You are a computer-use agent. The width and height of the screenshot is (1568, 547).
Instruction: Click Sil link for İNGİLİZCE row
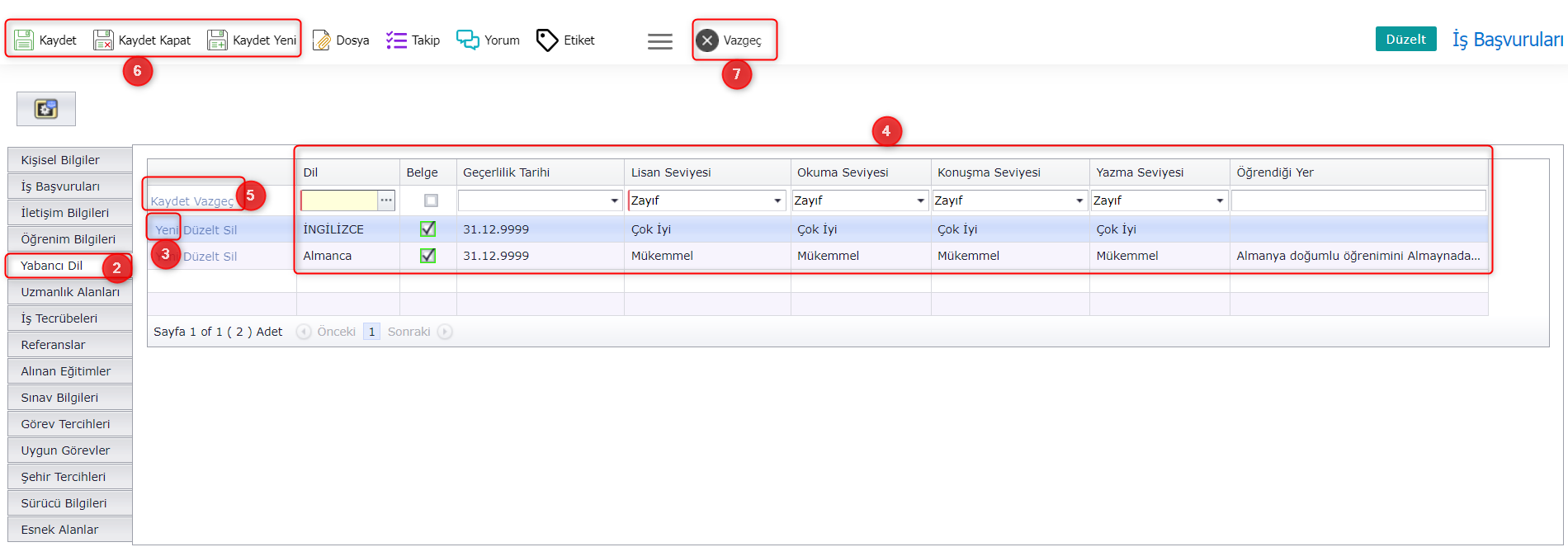pyautogui.click(x=230, y=230)
